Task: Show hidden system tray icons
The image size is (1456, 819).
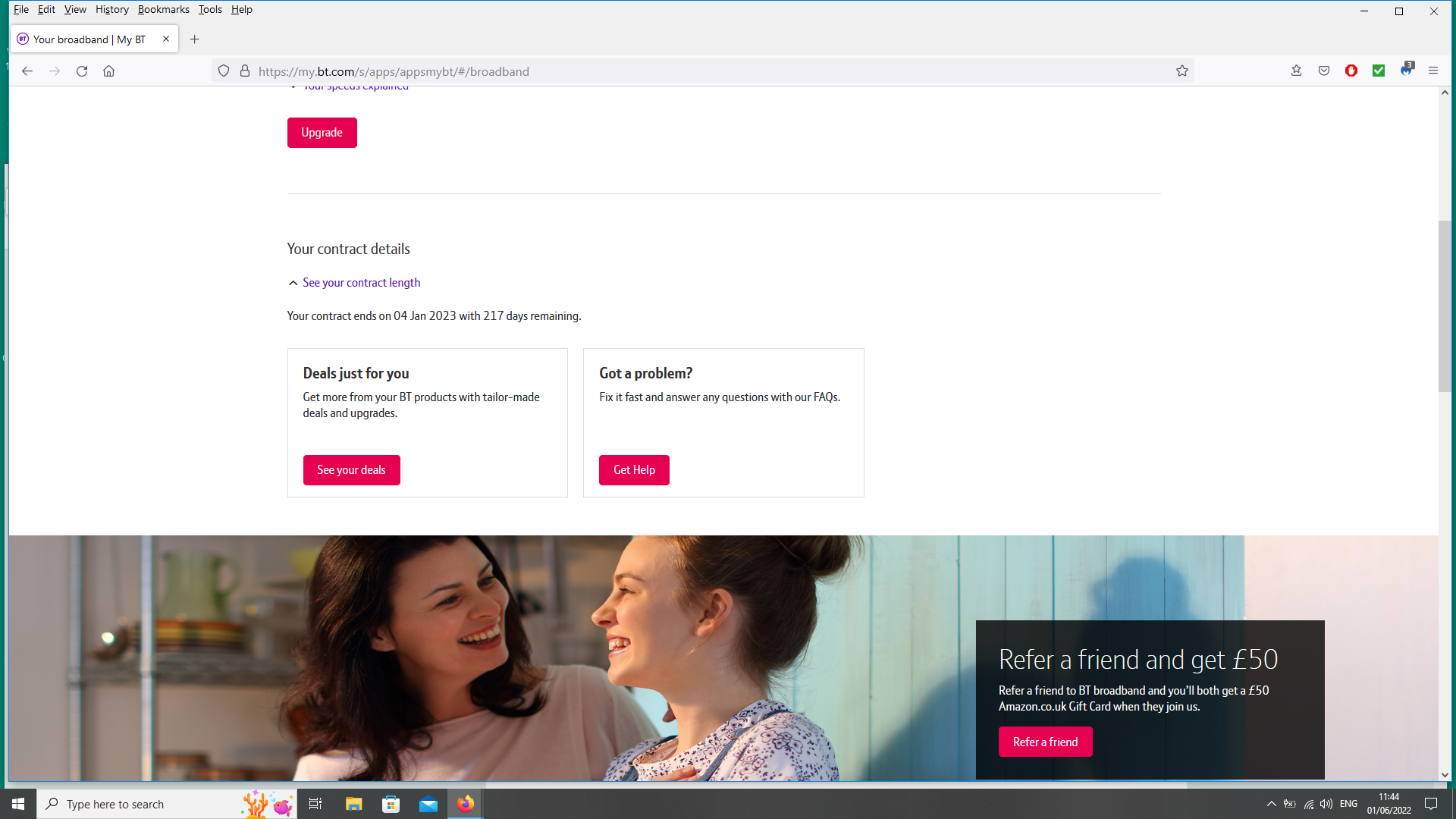Action: pos(1272,804)
